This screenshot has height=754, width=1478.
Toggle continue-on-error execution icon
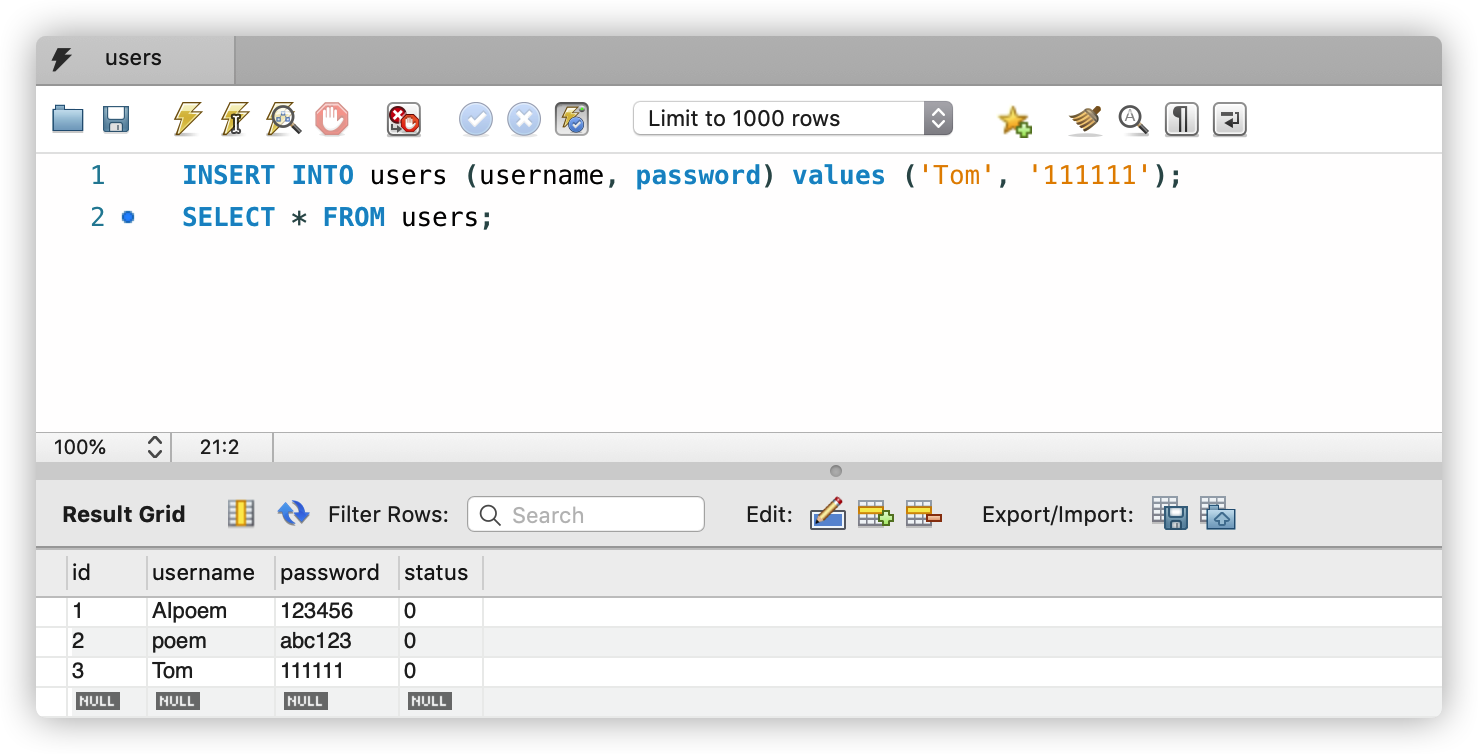click(404, 119)
